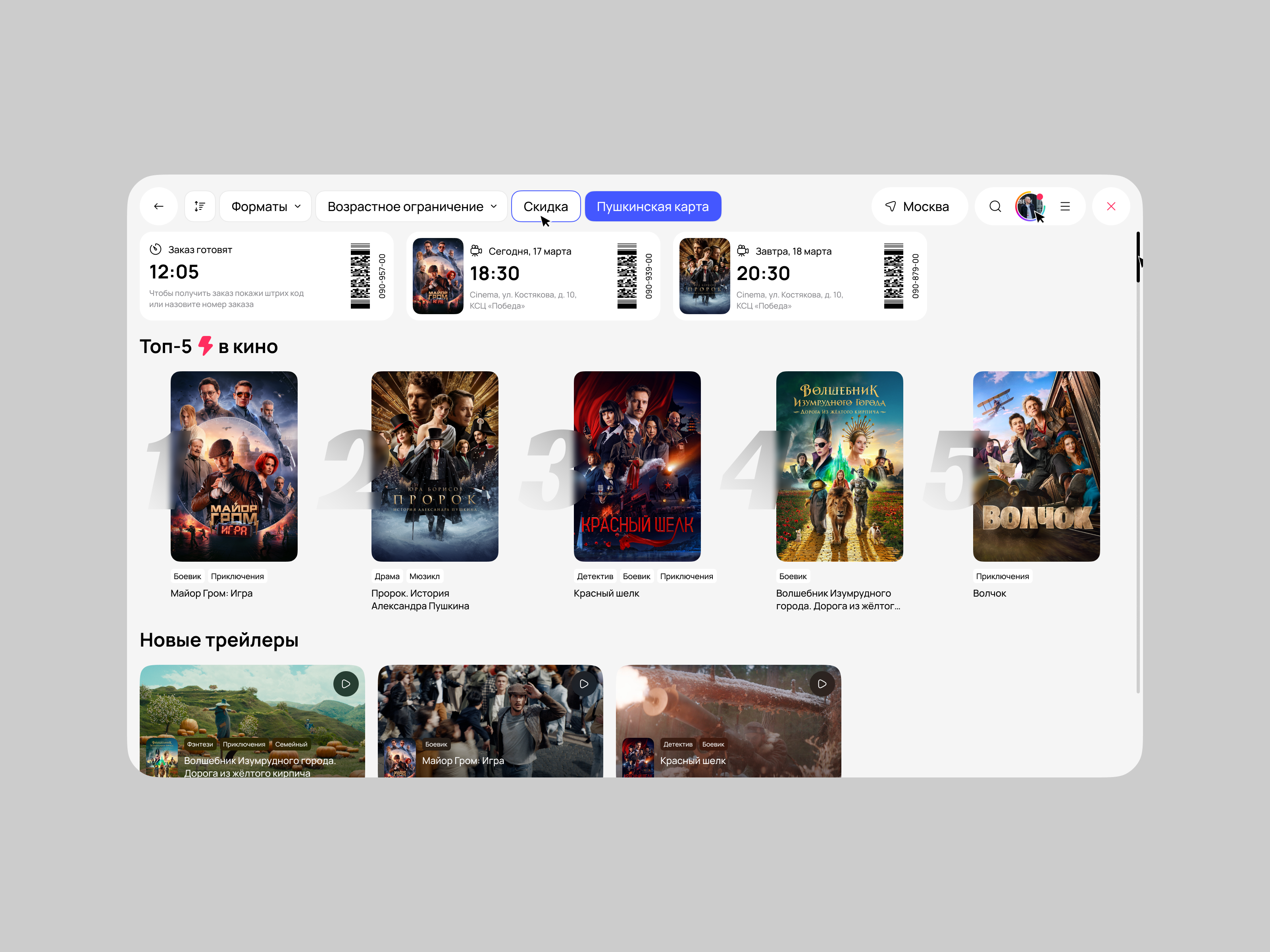Open the Волшебник Изумрудного города trailer title
The image size is (1270, 952).
(x=260, y=767)
